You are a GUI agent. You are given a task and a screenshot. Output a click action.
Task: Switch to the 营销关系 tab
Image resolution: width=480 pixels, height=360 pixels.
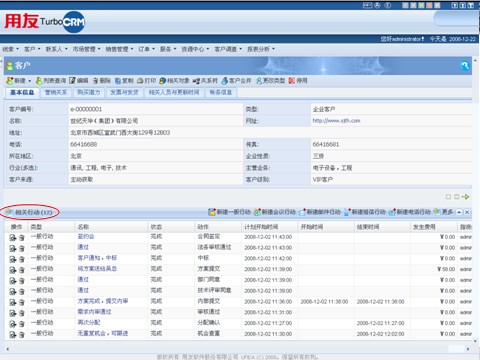56,92
